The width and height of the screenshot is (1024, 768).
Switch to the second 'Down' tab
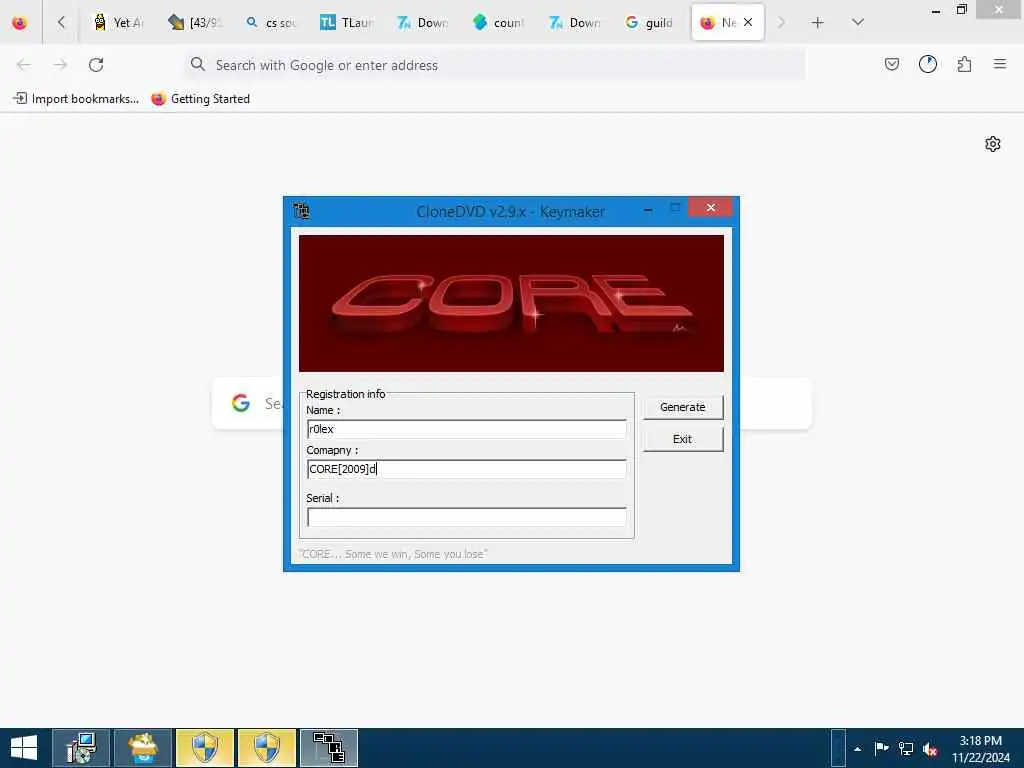574,23
